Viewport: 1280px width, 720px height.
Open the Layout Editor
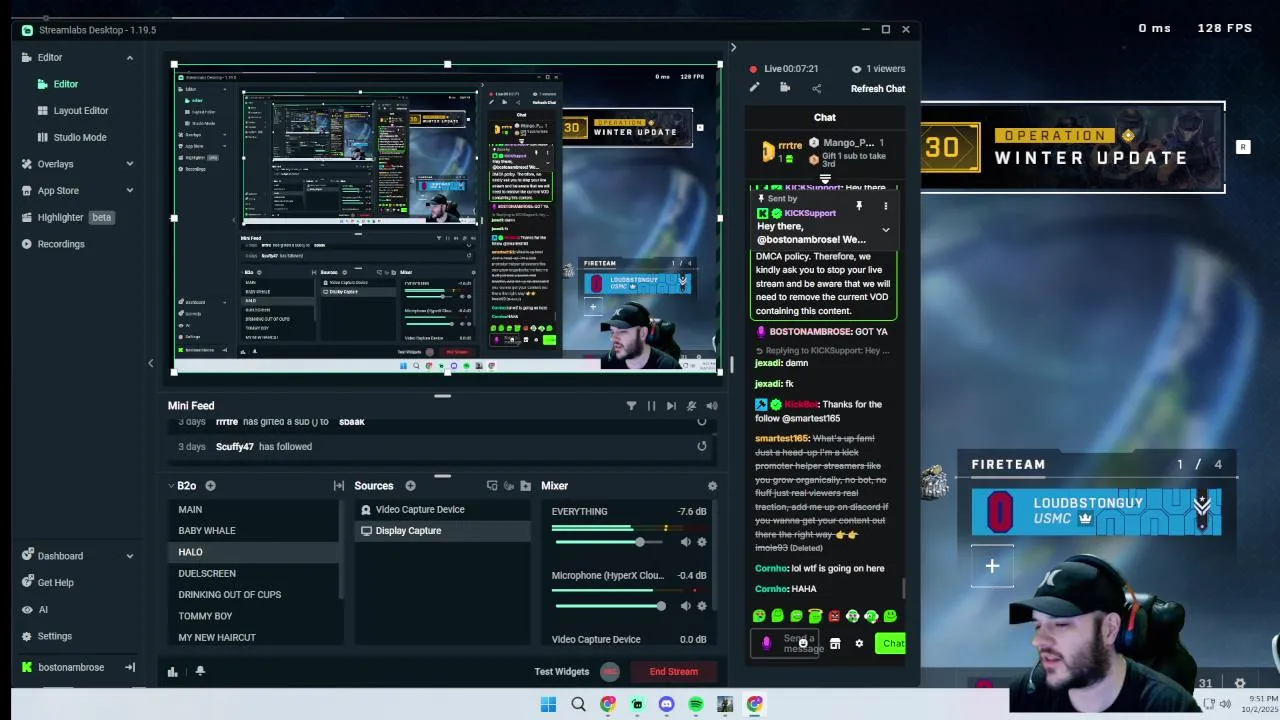[81, 111]
